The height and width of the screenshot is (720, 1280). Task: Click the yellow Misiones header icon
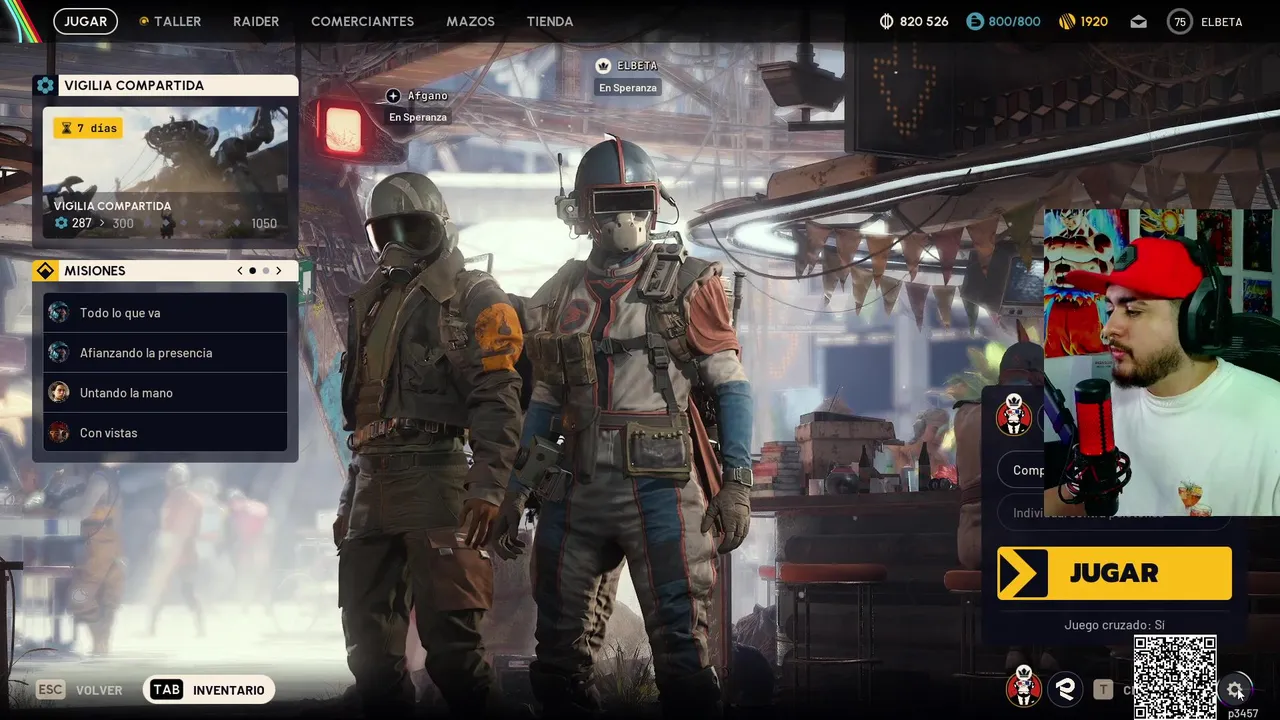click(x=45, y=271)
